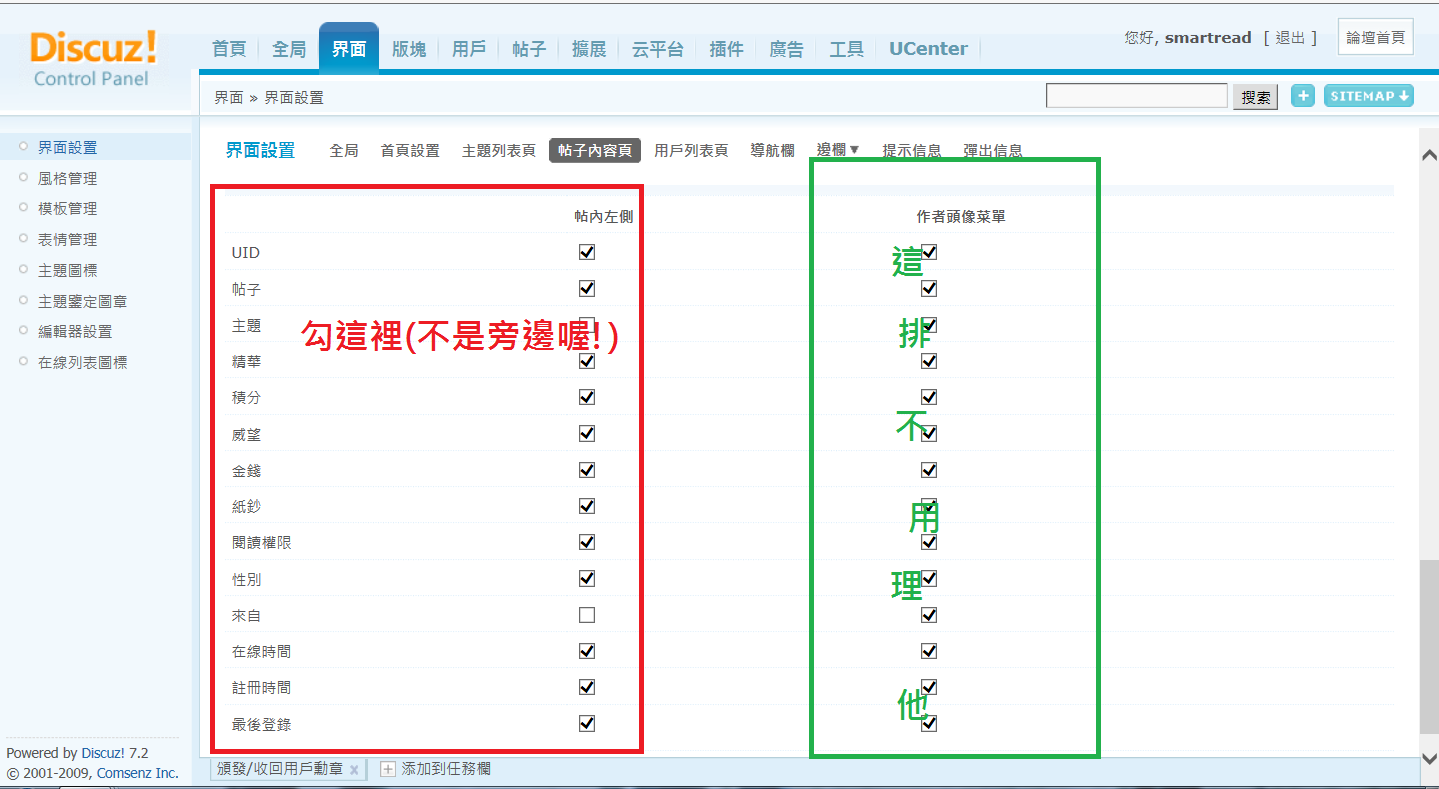Image resolution: width=1439 pixels, height=789 pixels.
Task: Switch to 彈出信息 sub-tab
Action: coord(993,151)
